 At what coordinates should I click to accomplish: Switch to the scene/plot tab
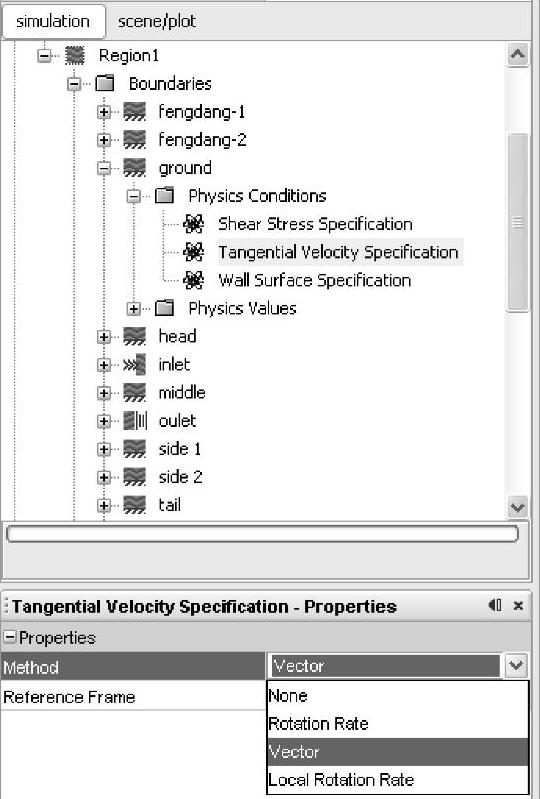point(157,21)
